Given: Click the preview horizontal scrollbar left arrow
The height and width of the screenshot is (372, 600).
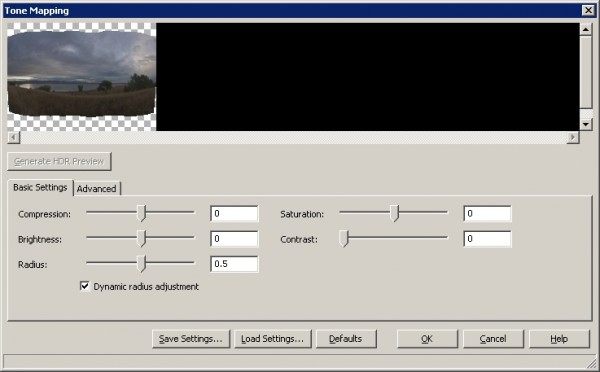Looking at the screenshot, I should tap(14, 137).
